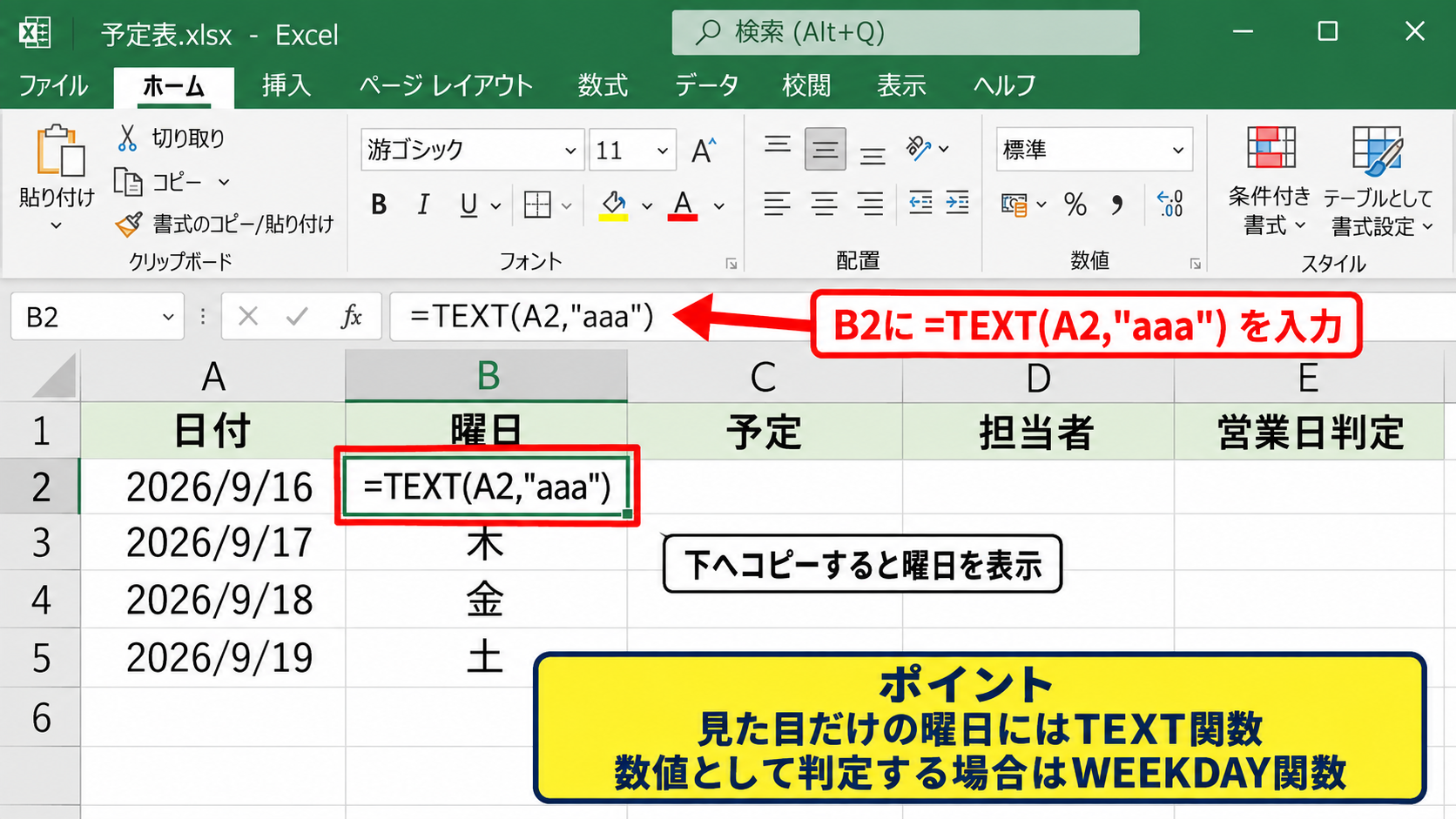Click the increase indent icon
This screenshot has width=1456, height=819.
point(957,204)
